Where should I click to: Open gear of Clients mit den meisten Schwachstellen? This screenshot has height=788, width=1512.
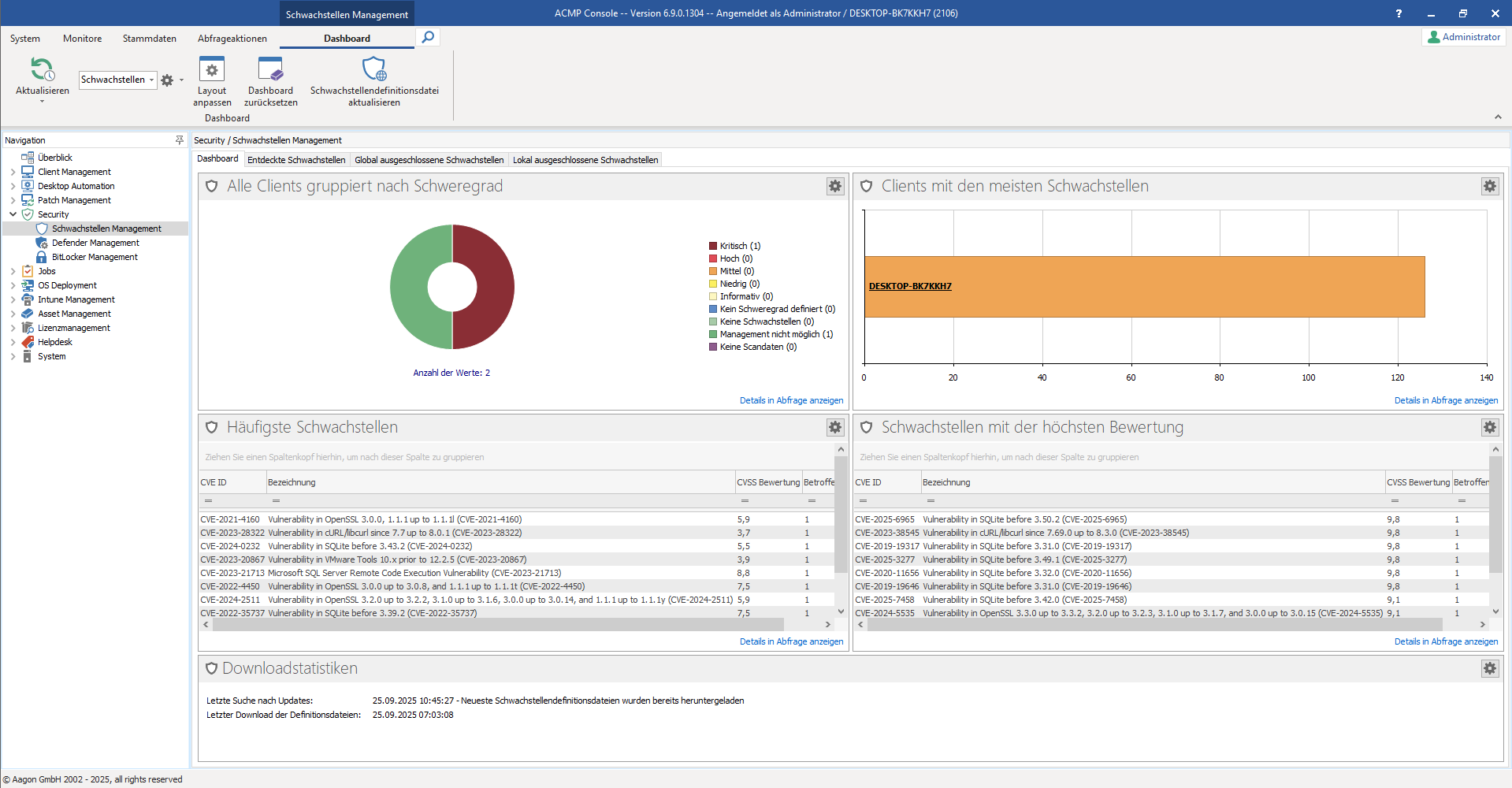1489,186
